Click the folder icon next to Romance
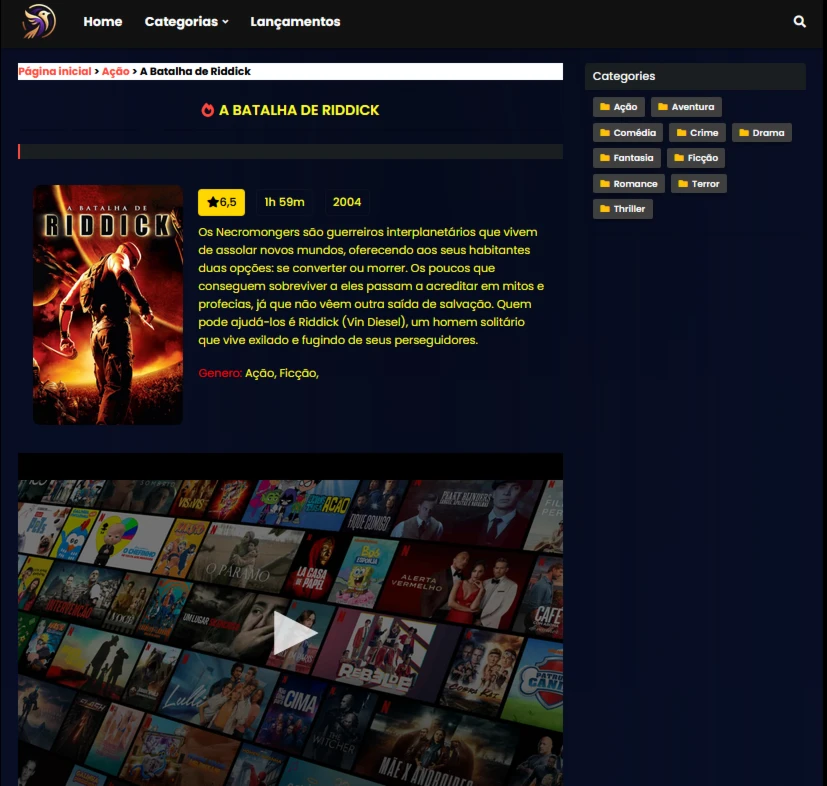This screenshot has width=827, height=786. point(605,184)
